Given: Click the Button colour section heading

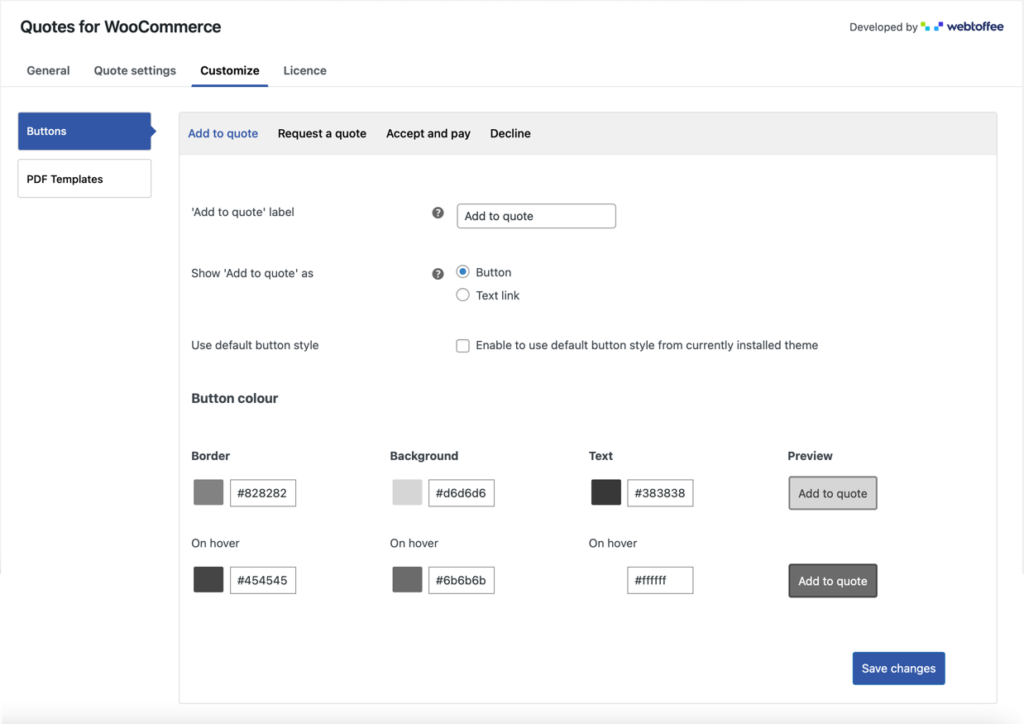Looking at the screenshot, I should click(x=234, y=398).
